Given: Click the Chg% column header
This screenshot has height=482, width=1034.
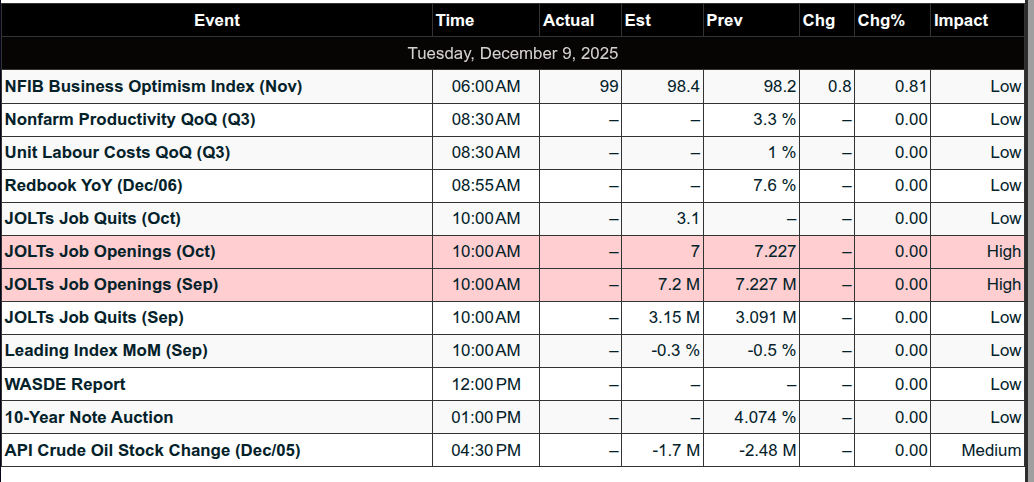Looking at the screenshot, I should click(x=881, y=20).
